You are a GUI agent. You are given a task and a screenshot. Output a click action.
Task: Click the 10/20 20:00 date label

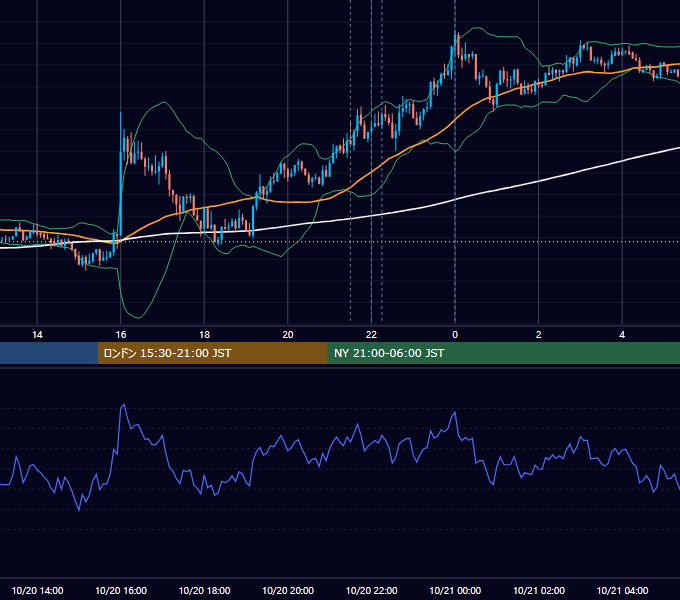click(x=288, y=590)
